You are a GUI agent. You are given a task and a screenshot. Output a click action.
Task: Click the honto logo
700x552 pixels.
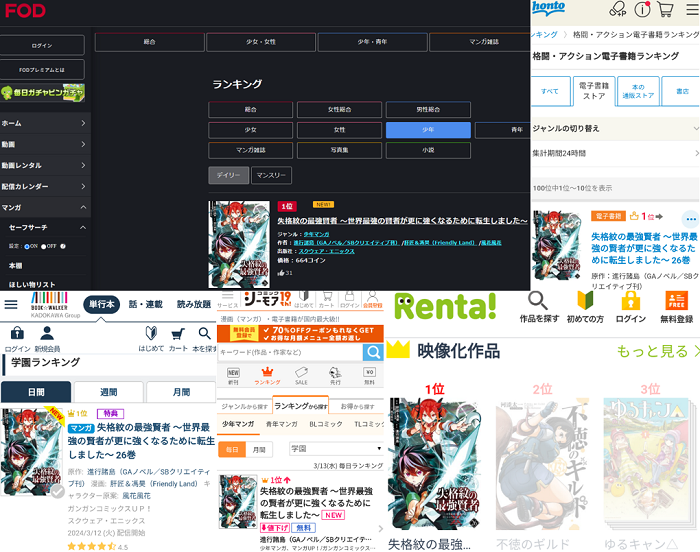pyautogui.click(x=548, y=8)
